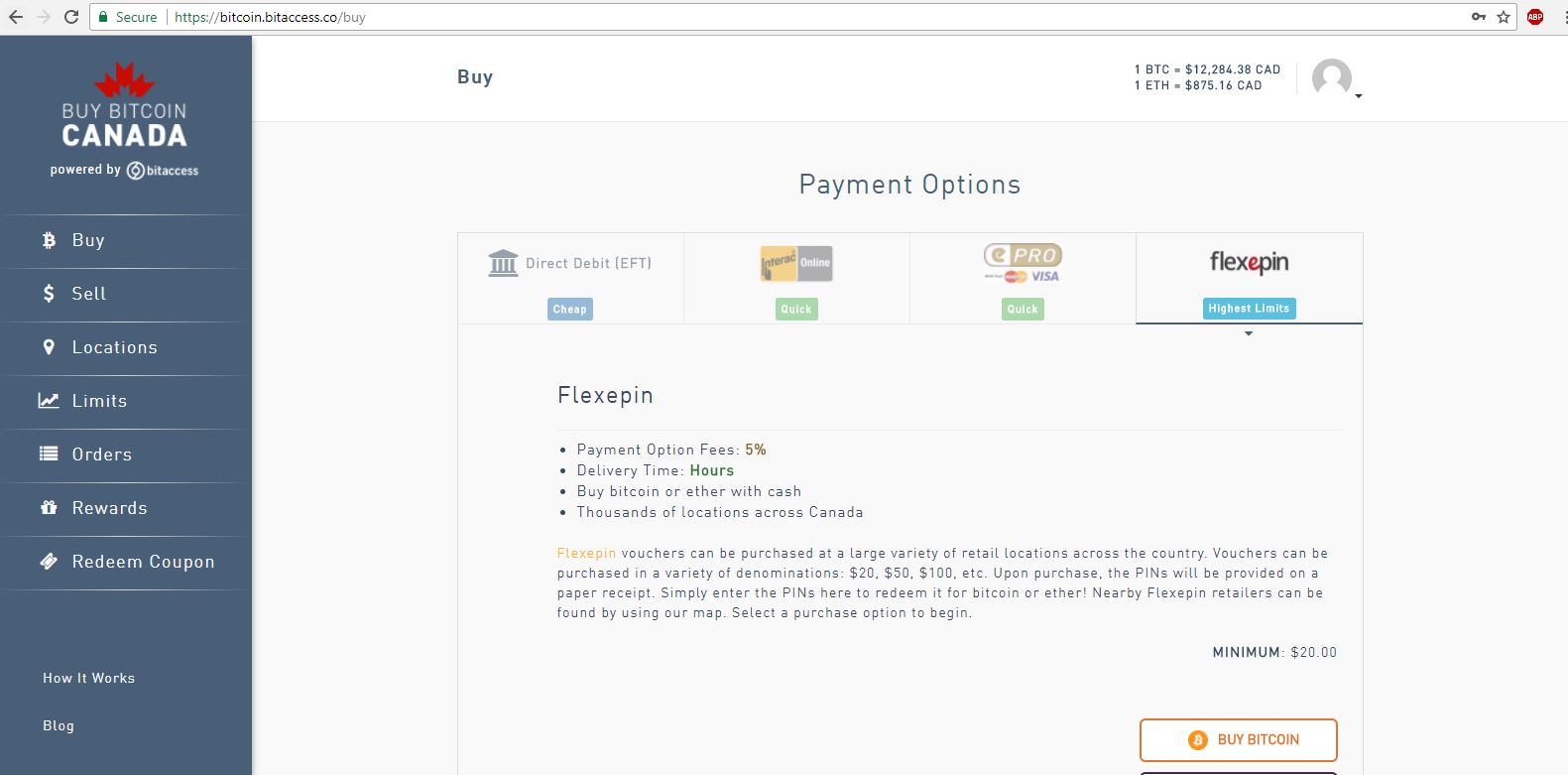This screenshot has height=775, width=1568.
Task: Click the gift icon beside Rewards
Action: (x=49, y=507)
